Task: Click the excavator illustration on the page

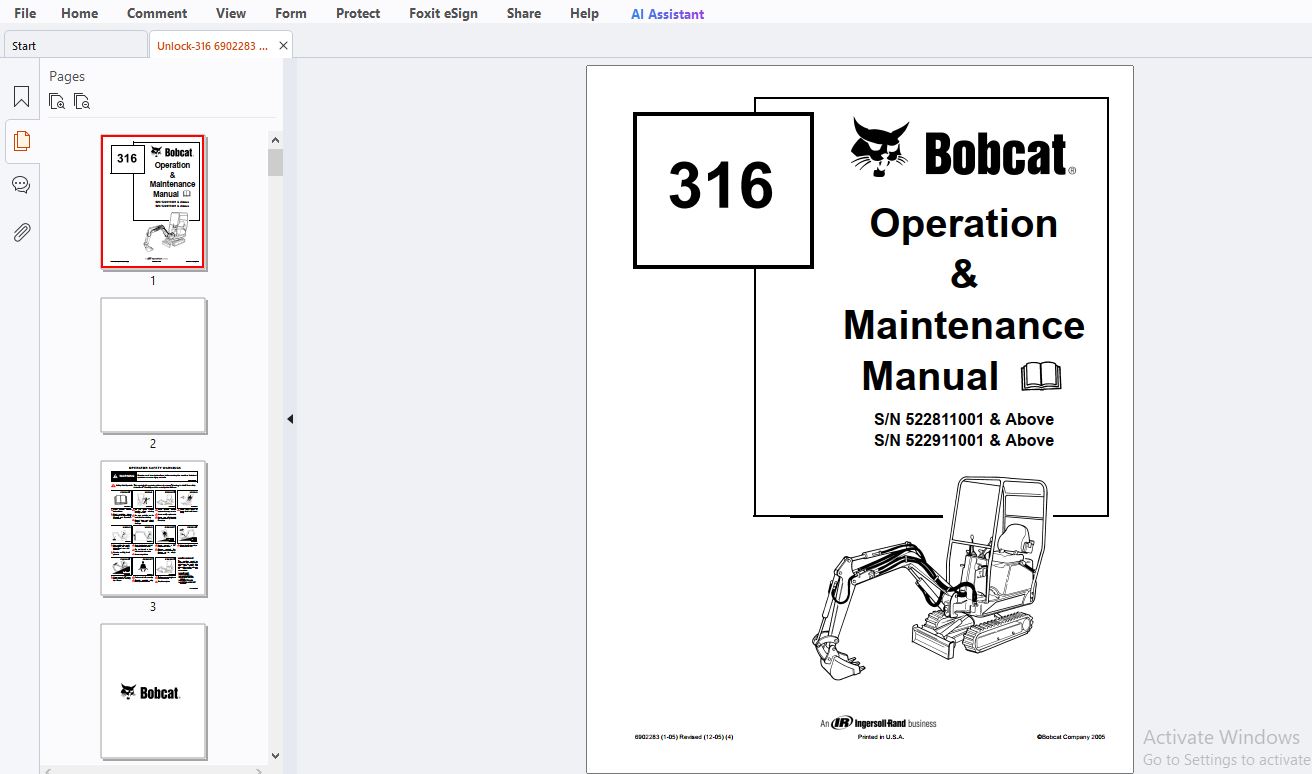Action: pyautogui.click(x=930, y=577)
